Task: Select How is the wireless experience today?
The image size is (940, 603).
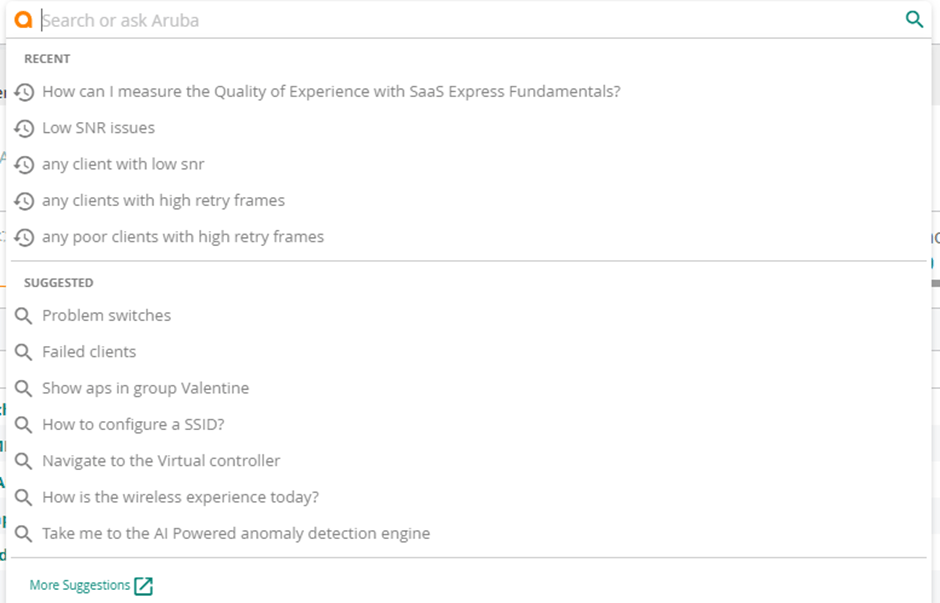Action: pyautogui.click(x=180, y=497)
